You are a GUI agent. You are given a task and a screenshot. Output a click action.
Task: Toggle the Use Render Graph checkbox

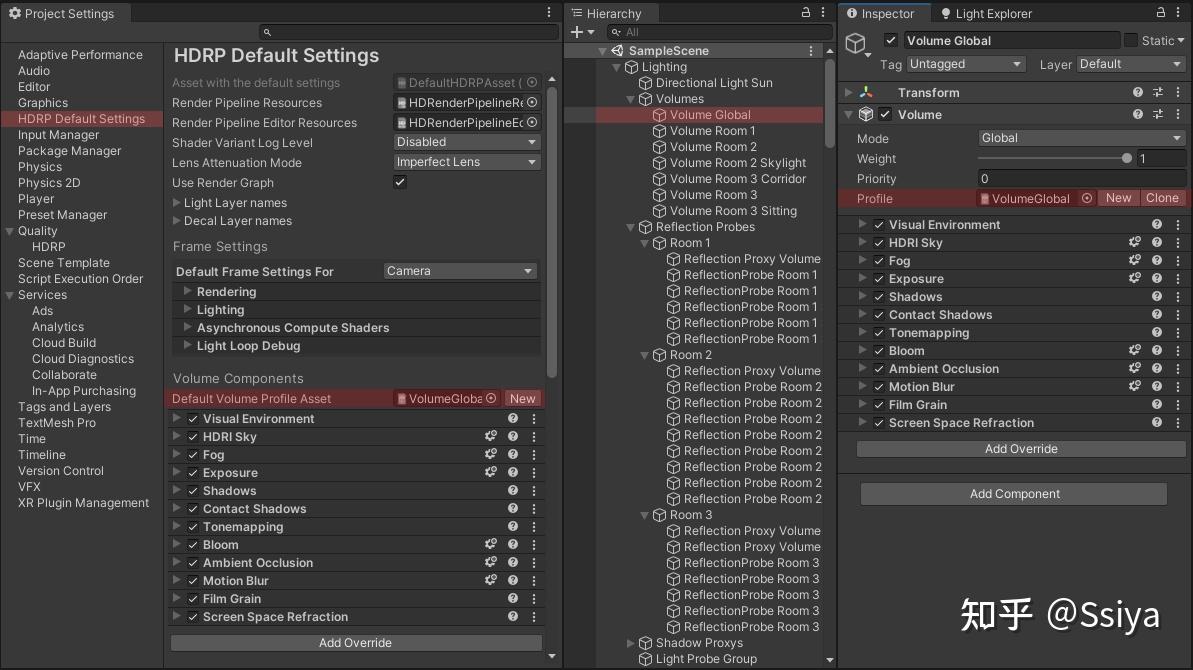[400, 183]
